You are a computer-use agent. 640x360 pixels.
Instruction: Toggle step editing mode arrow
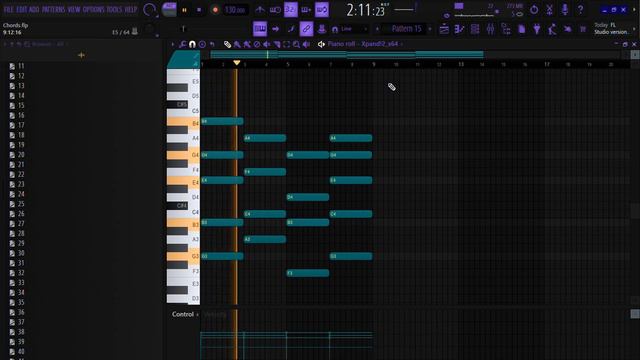click(276, 29)
